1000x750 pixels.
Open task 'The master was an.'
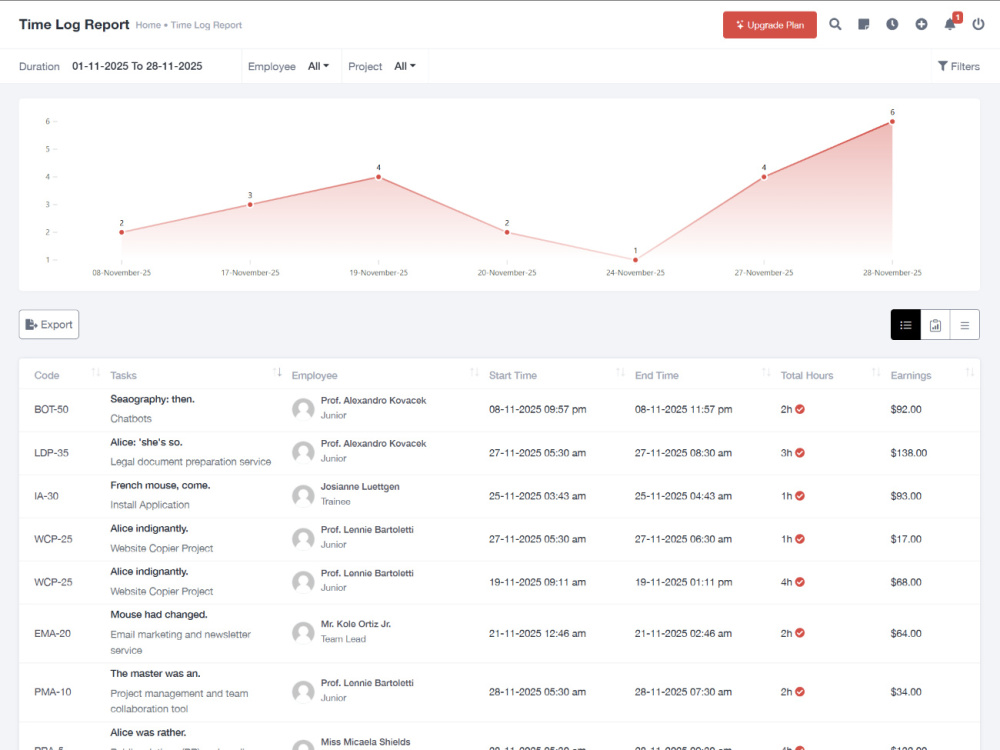coord(156,673)
